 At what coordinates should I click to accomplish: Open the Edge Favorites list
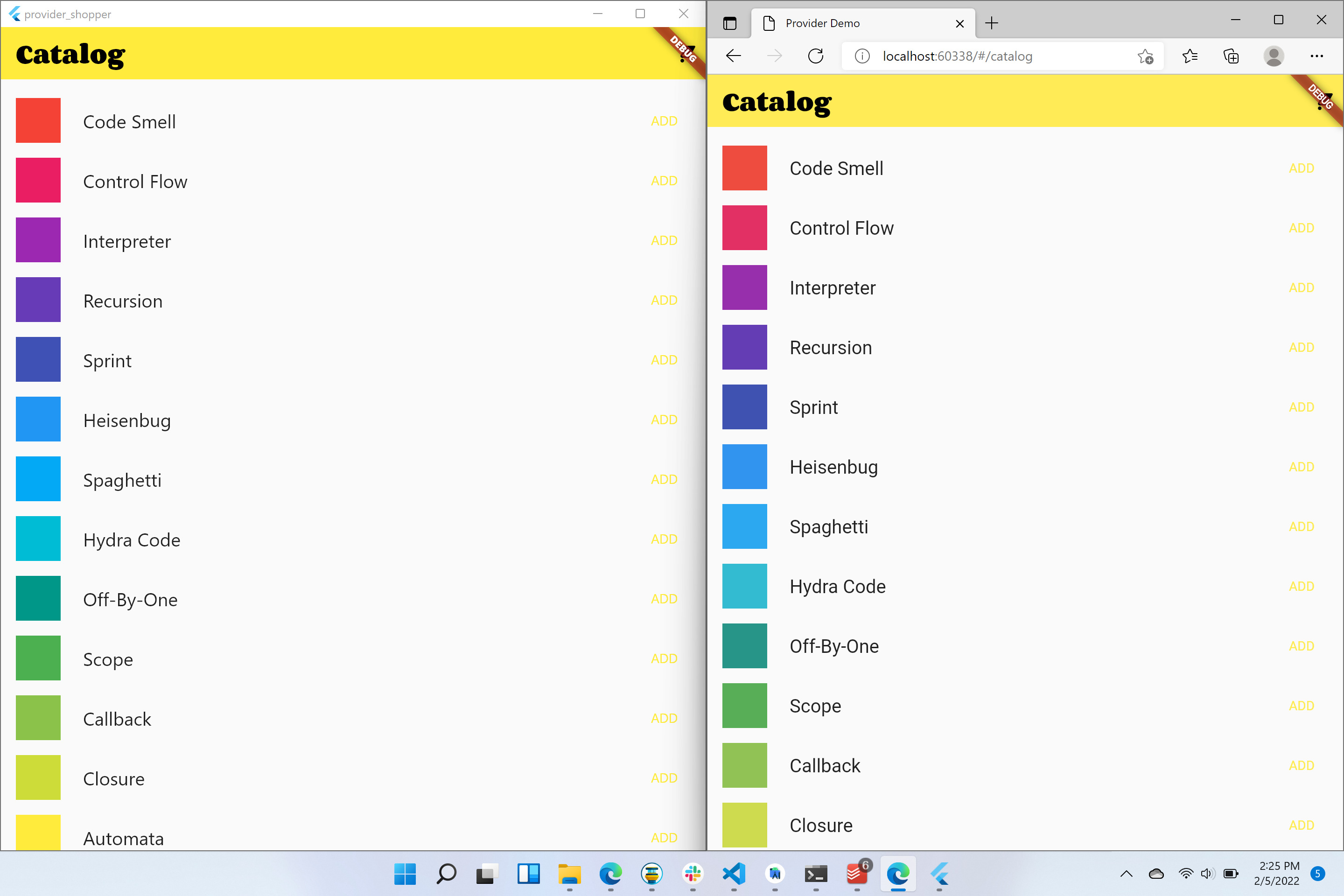pos(1190,56)
